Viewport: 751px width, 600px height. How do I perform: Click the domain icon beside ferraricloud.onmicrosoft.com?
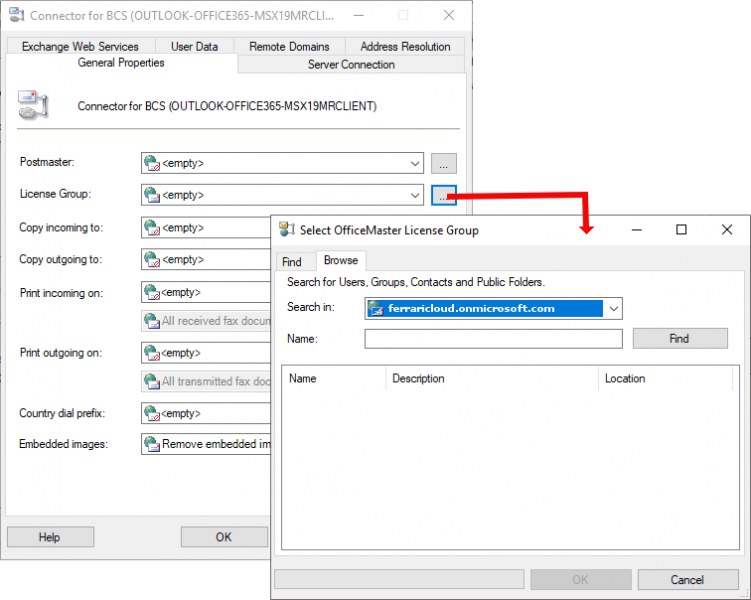(x=376, y=309)
